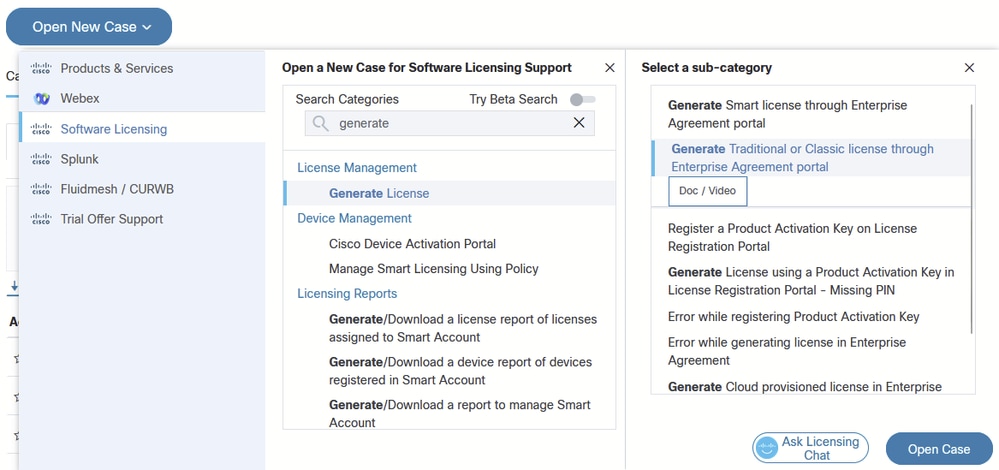Screen dimensions: 999x470
Task: Choose Splunk from the case menu
Action: coord(142,159)
